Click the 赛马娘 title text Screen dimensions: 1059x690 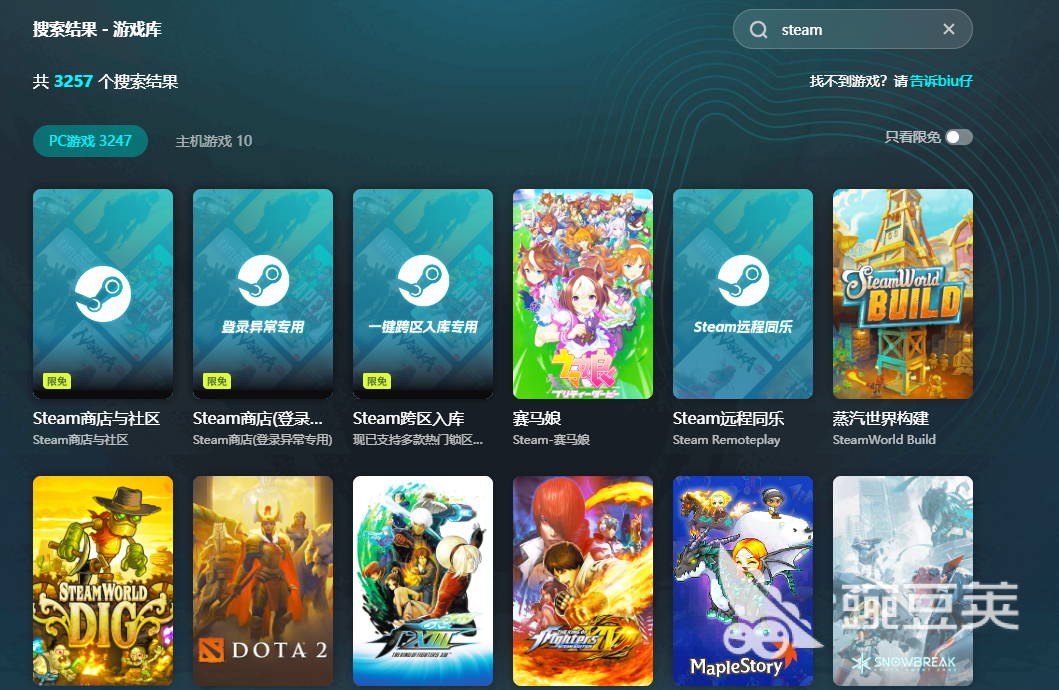coord(537,419)
